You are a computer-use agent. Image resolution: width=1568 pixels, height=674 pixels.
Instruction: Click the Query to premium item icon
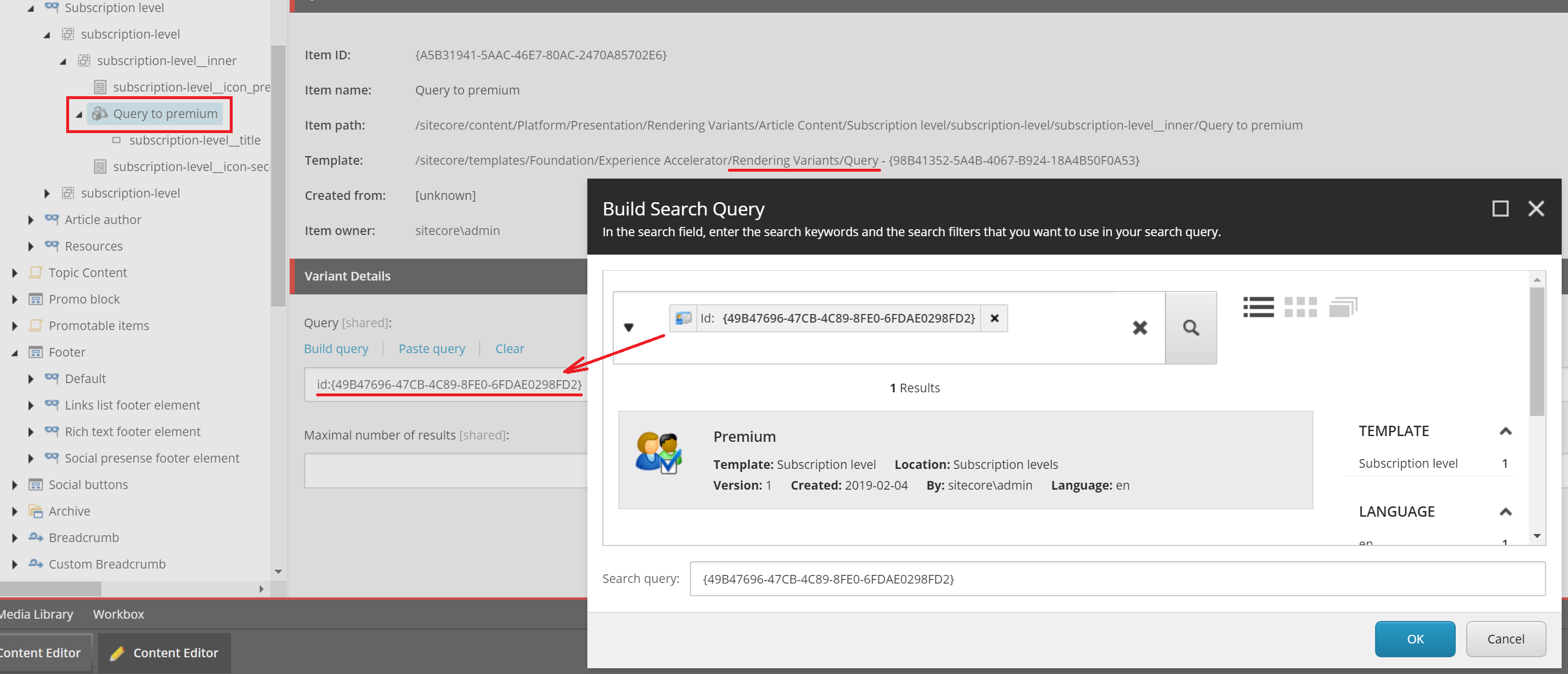tap(99, 114)
